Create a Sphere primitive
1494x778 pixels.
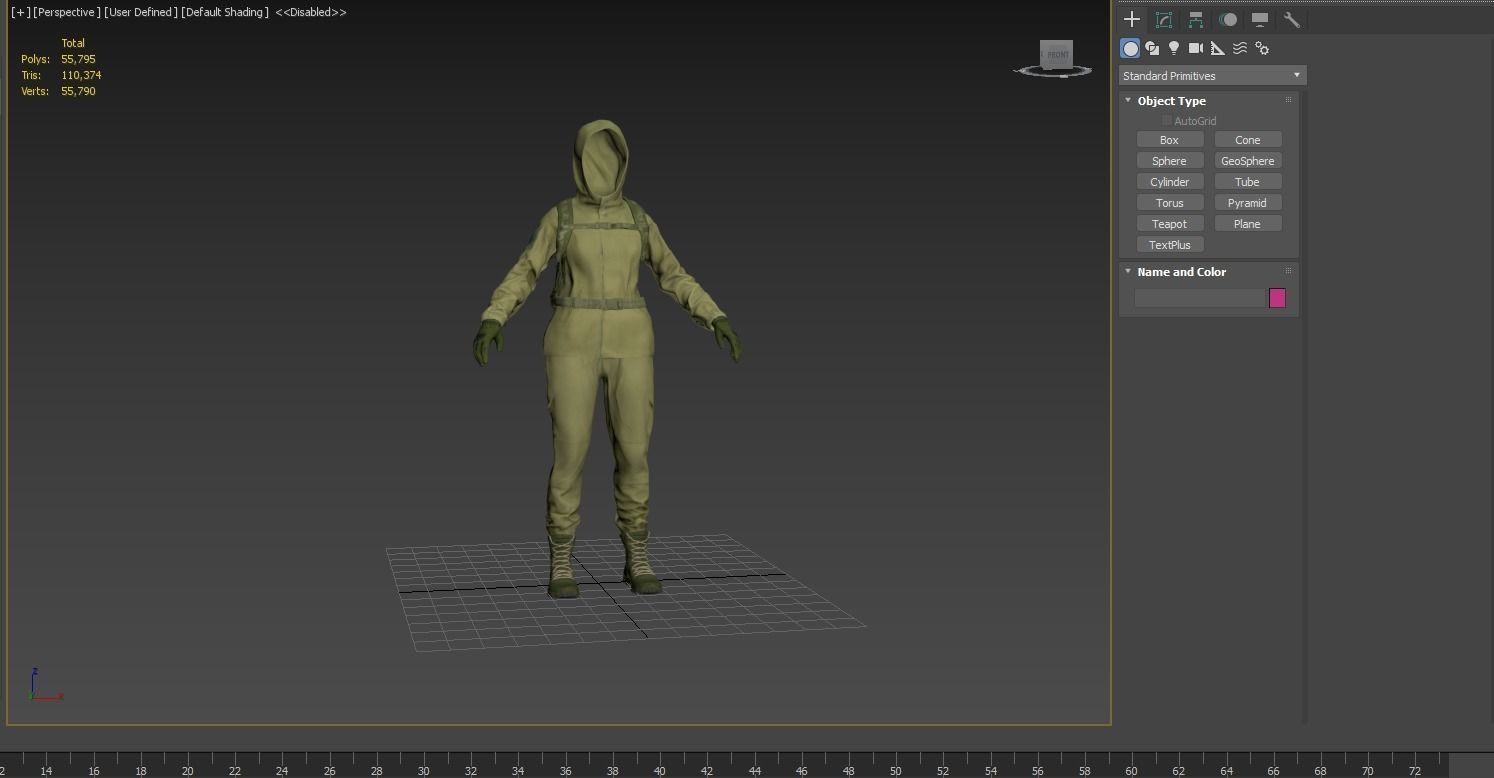1170,161
